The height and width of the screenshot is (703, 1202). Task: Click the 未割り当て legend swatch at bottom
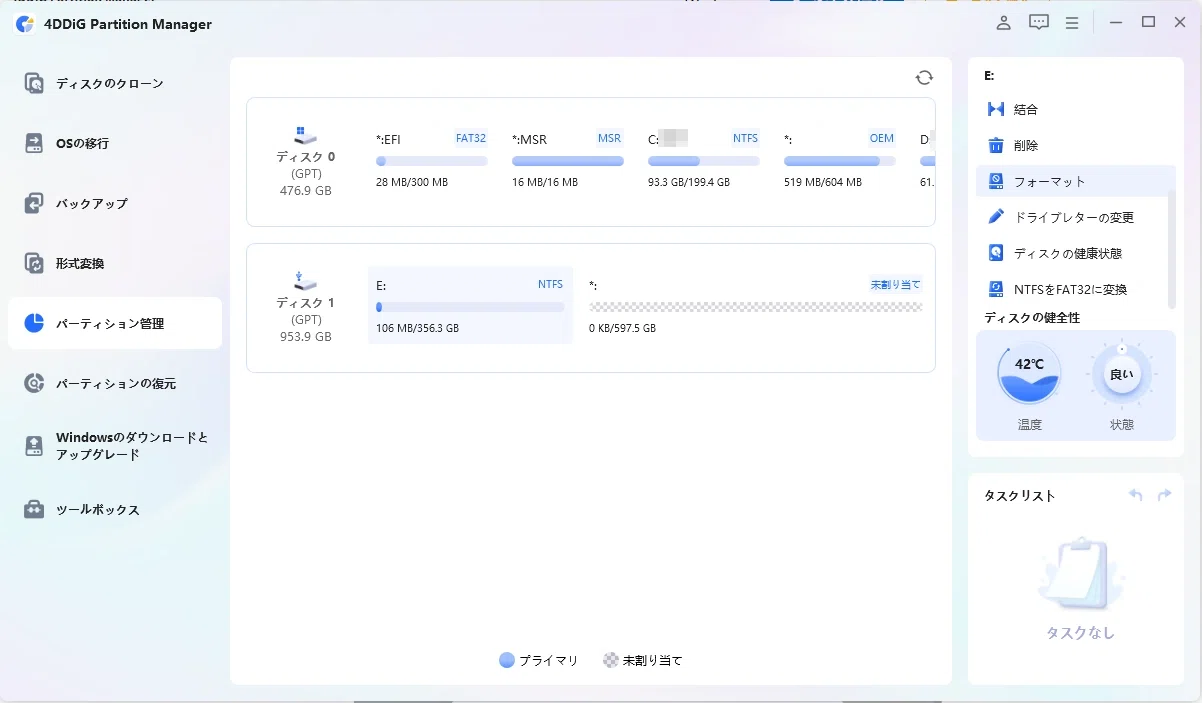tap(611, 660)
